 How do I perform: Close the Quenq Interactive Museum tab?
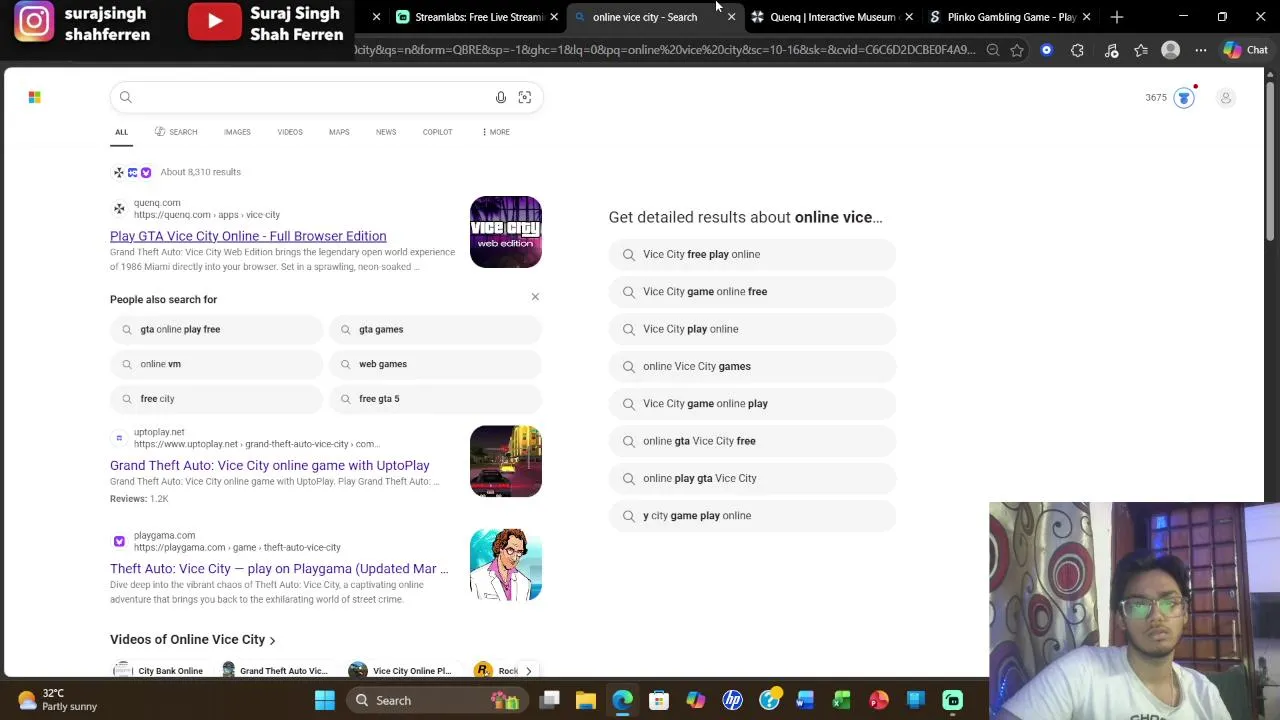[909, 17]
